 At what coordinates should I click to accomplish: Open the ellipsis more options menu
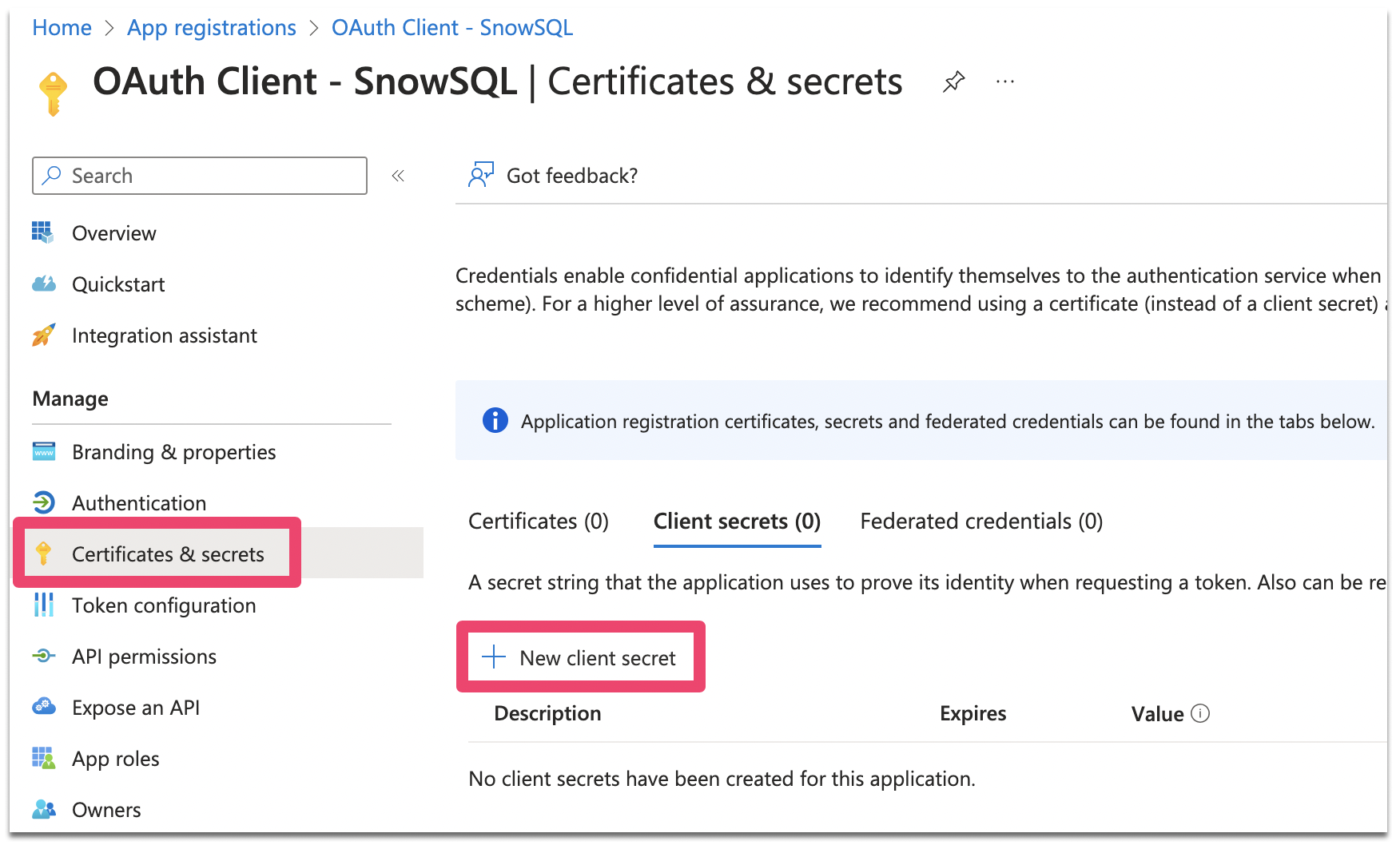click(x=1005, y=81)
